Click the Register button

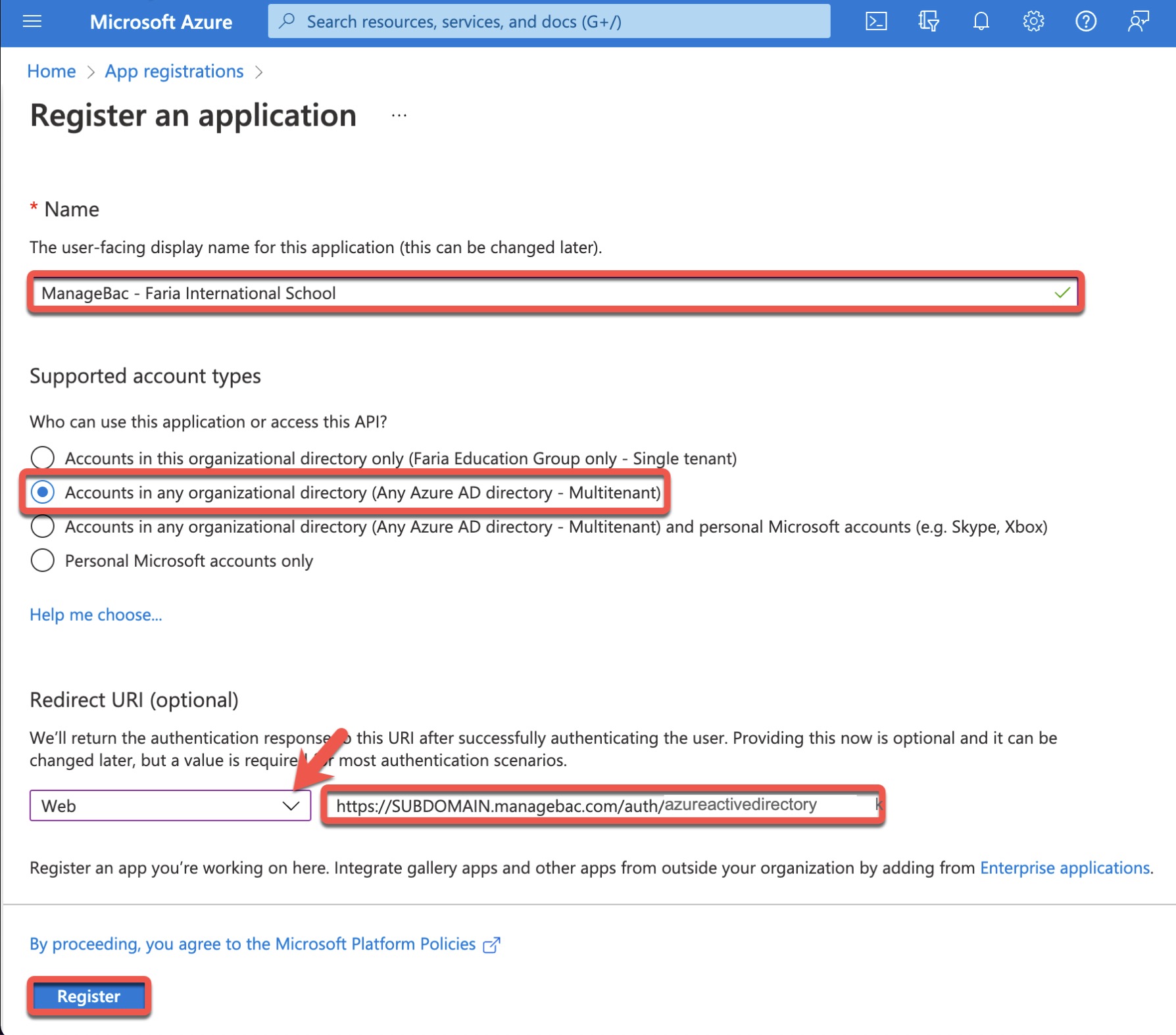click(x=89, y=996)
